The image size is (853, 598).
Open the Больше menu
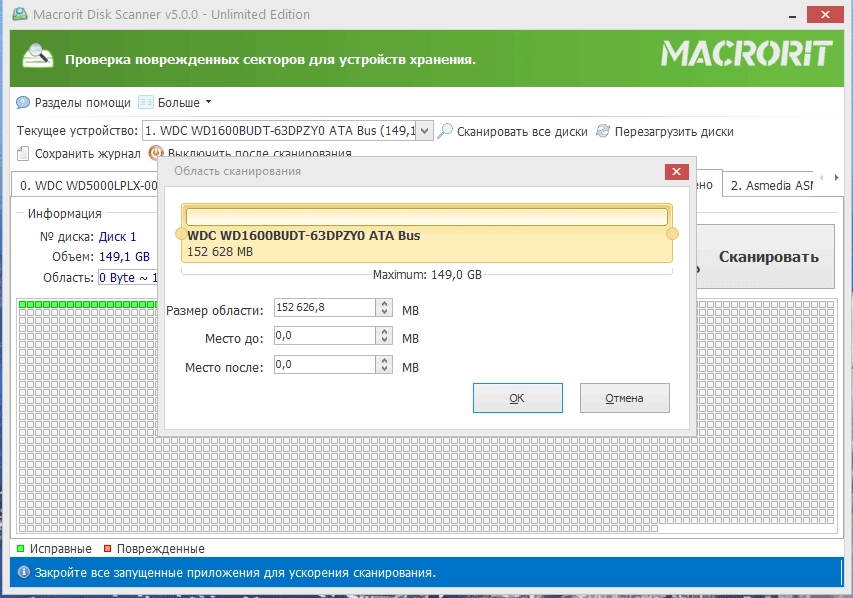click(x=184, y=102)
